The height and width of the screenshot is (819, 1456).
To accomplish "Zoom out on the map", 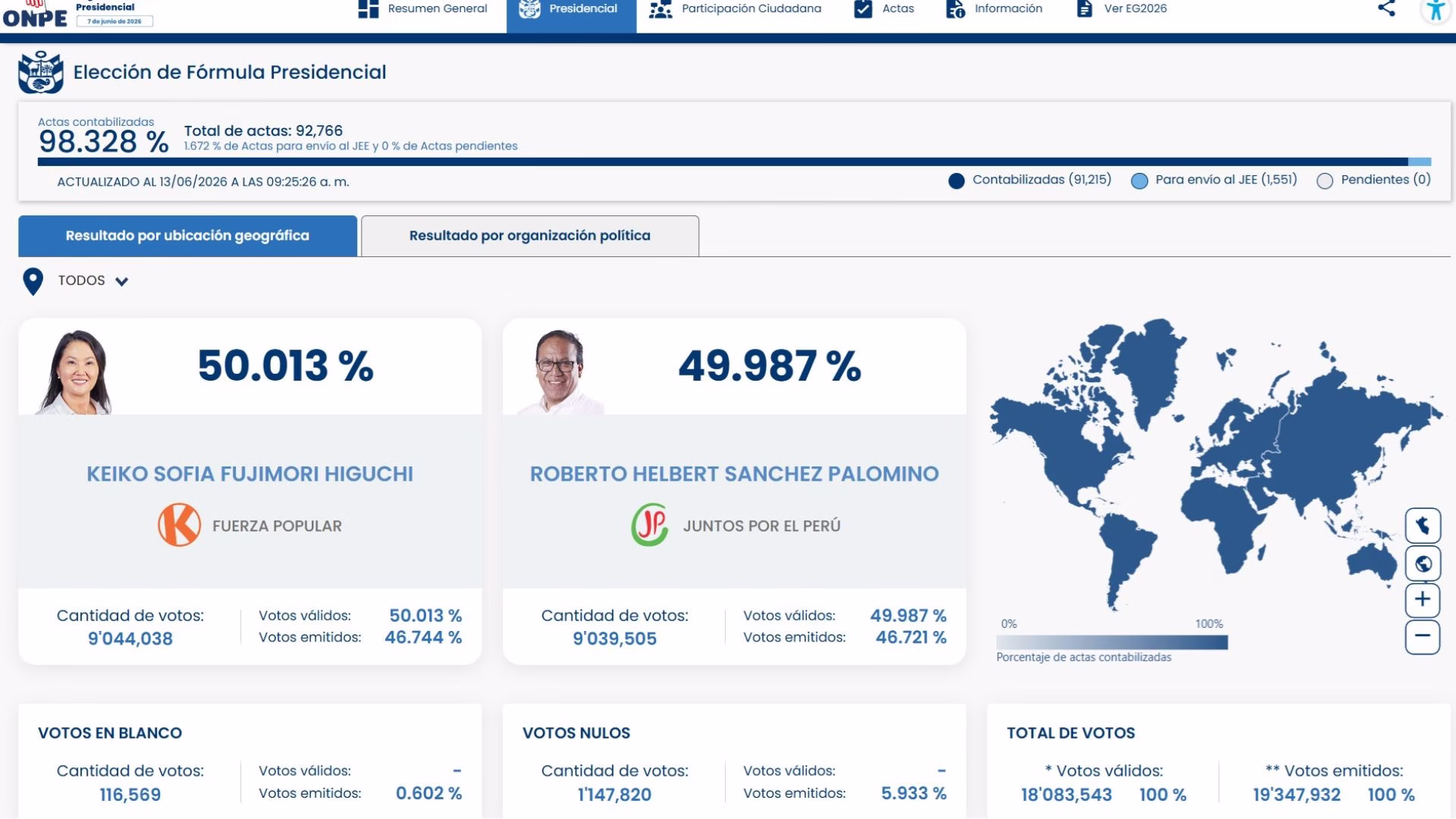I will pyautogui.click(x=1423, y=636).
